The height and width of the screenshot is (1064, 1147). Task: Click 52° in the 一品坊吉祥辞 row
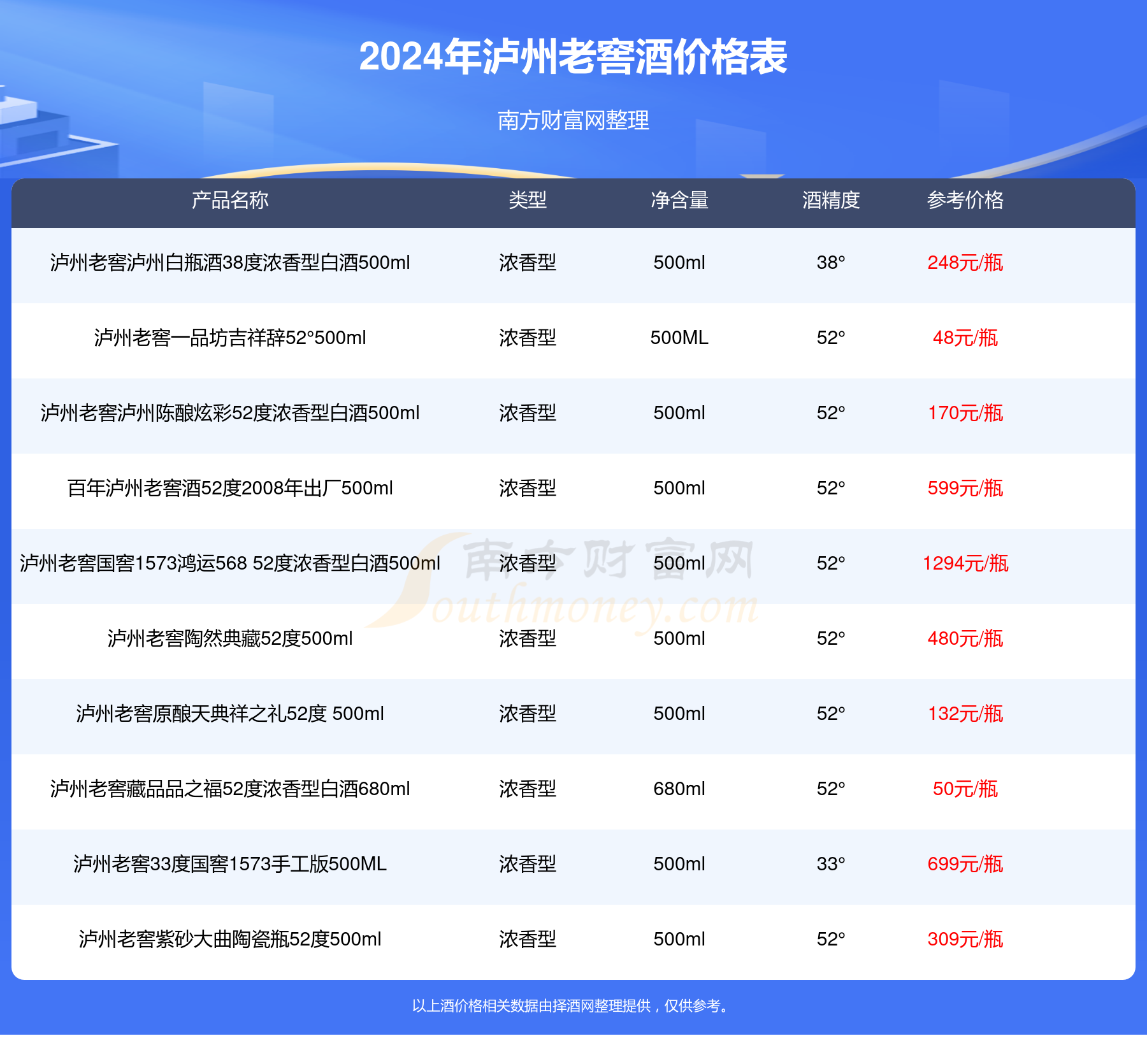click(831, 338)
